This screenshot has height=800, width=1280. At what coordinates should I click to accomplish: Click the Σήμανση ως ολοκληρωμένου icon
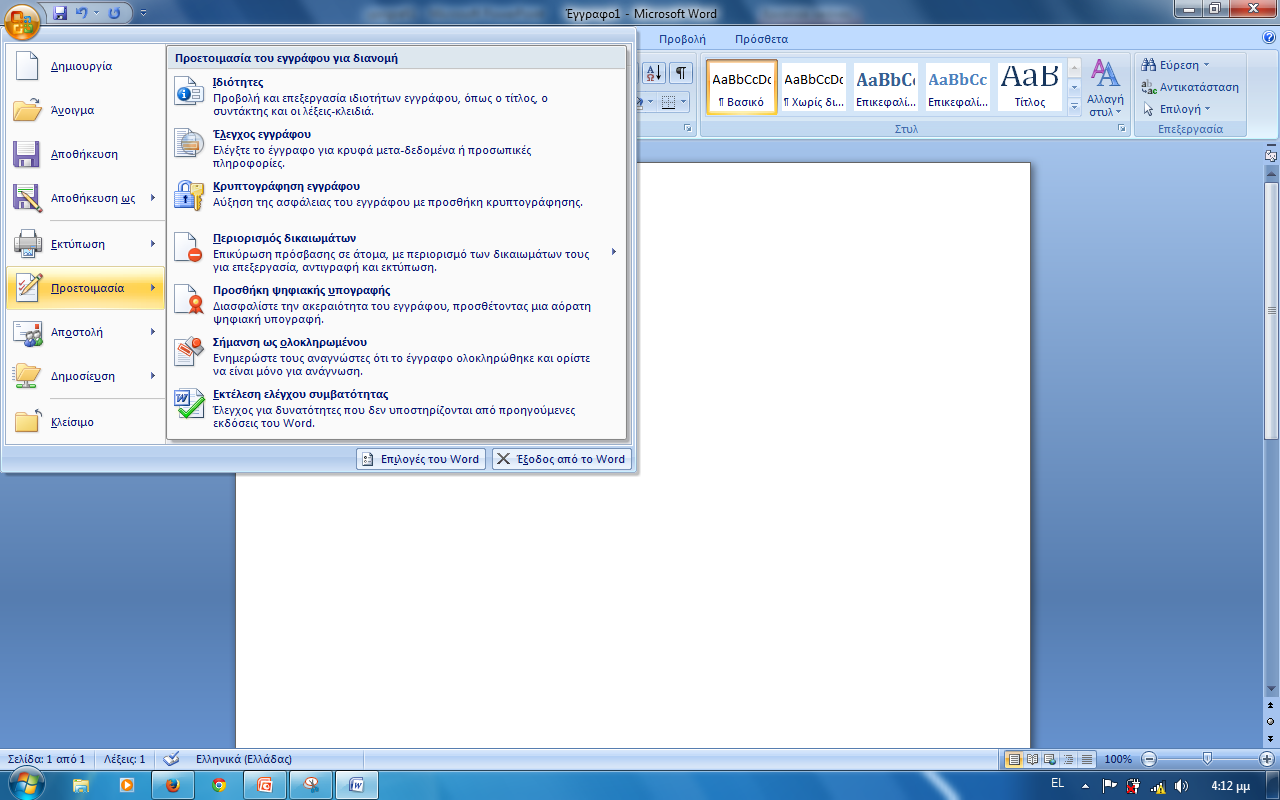pyautogui.click(x=189, y=351)
